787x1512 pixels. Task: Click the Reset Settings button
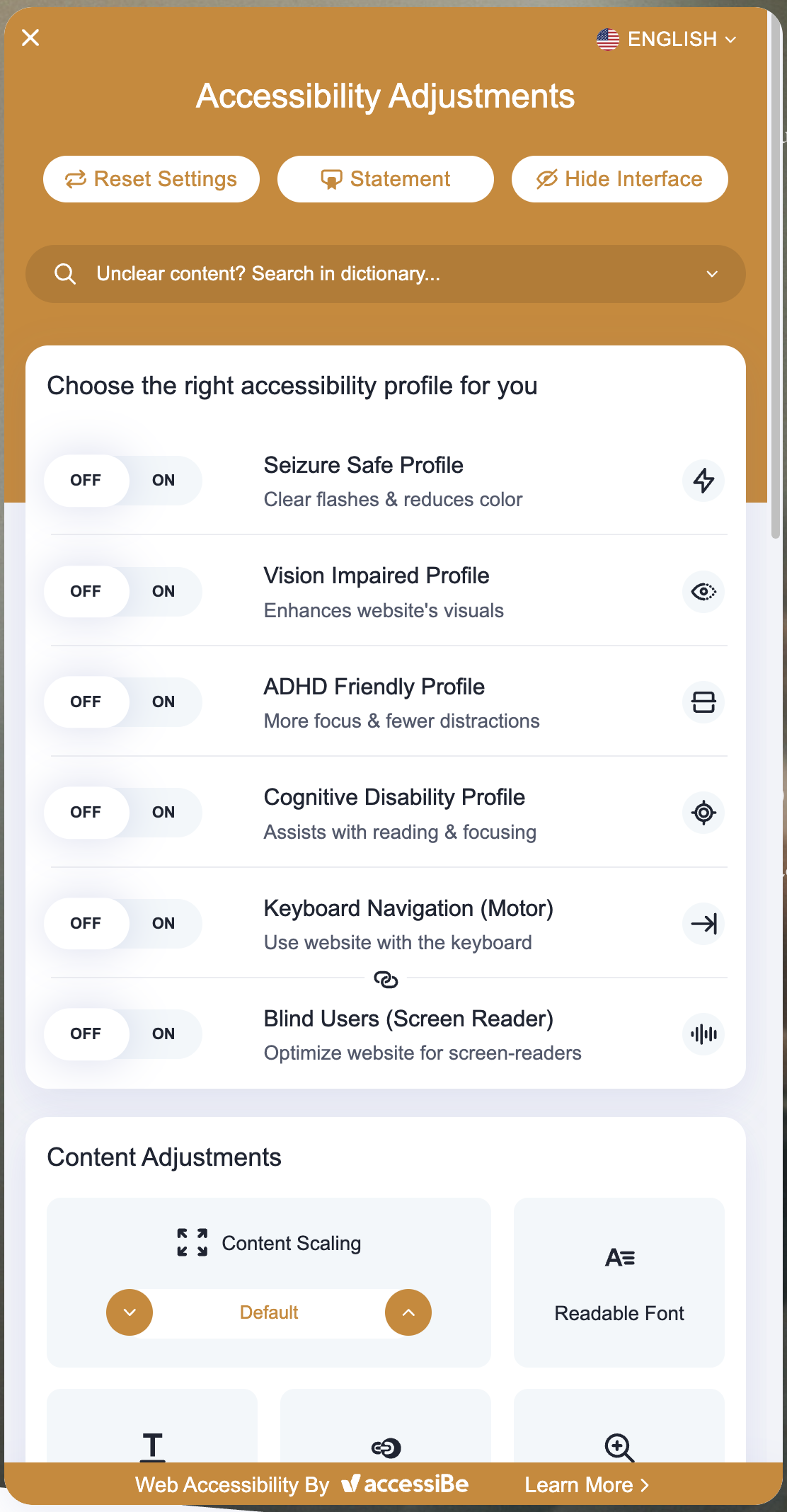pos(151,179)
